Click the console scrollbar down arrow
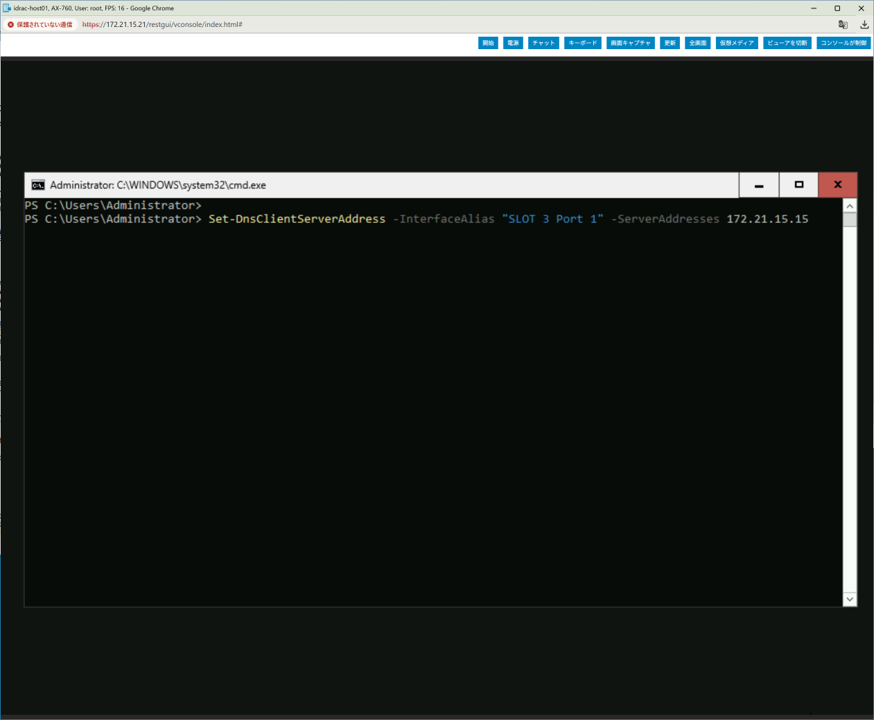Image resolution: width=874 pixels, height=720 pixels. coord(849,599)
